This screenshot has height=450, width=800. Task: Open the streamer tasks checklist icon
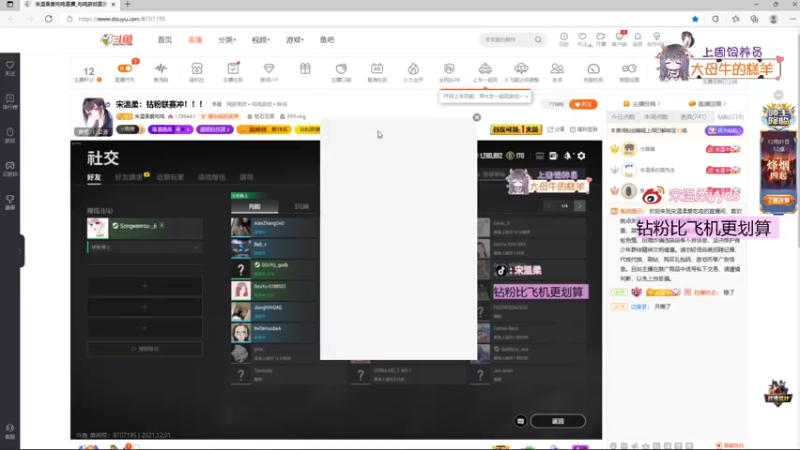pos(233,68)
